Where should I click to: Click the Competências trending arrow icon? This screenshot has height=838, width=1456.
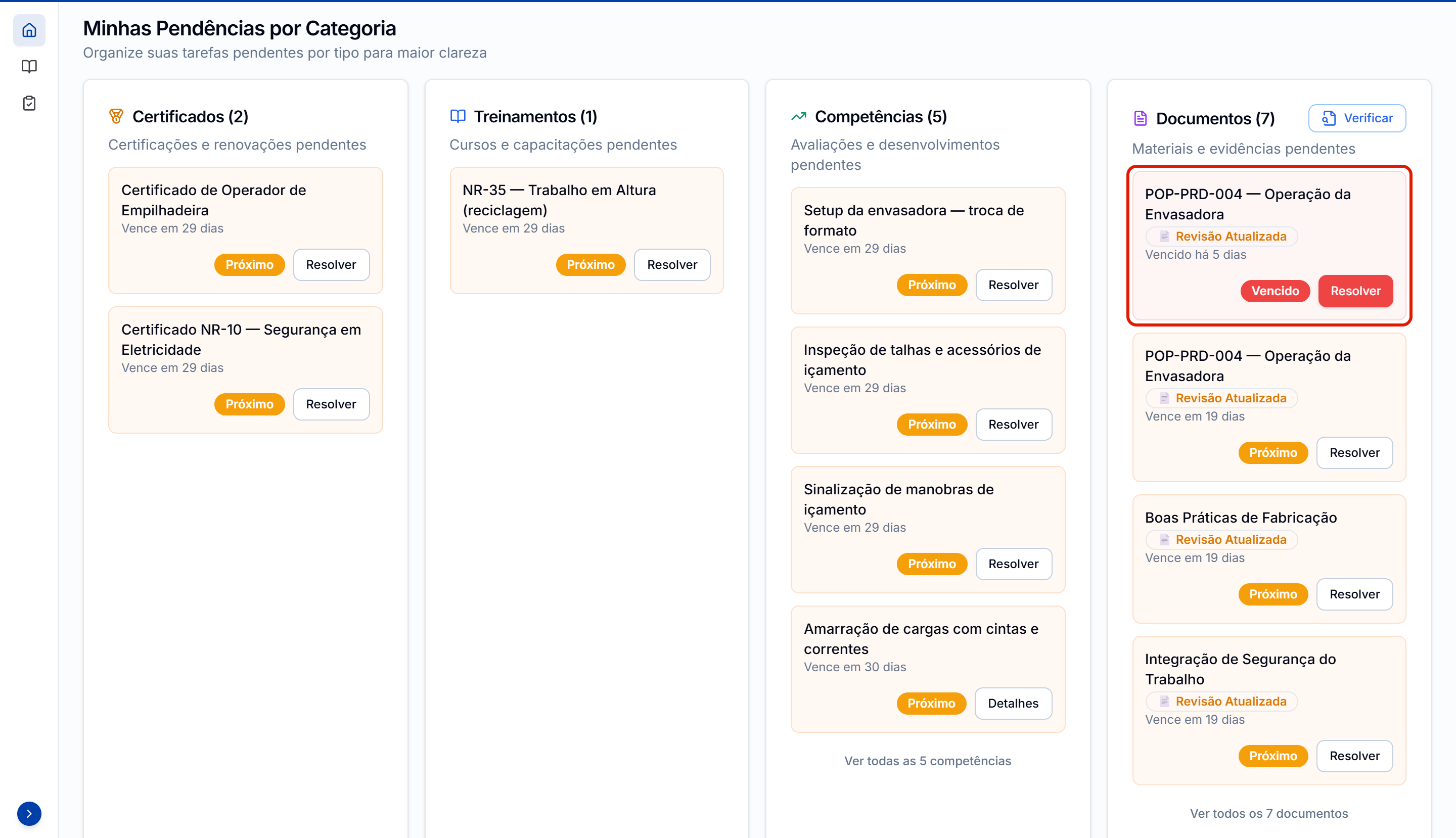click(x=799, y=117)
